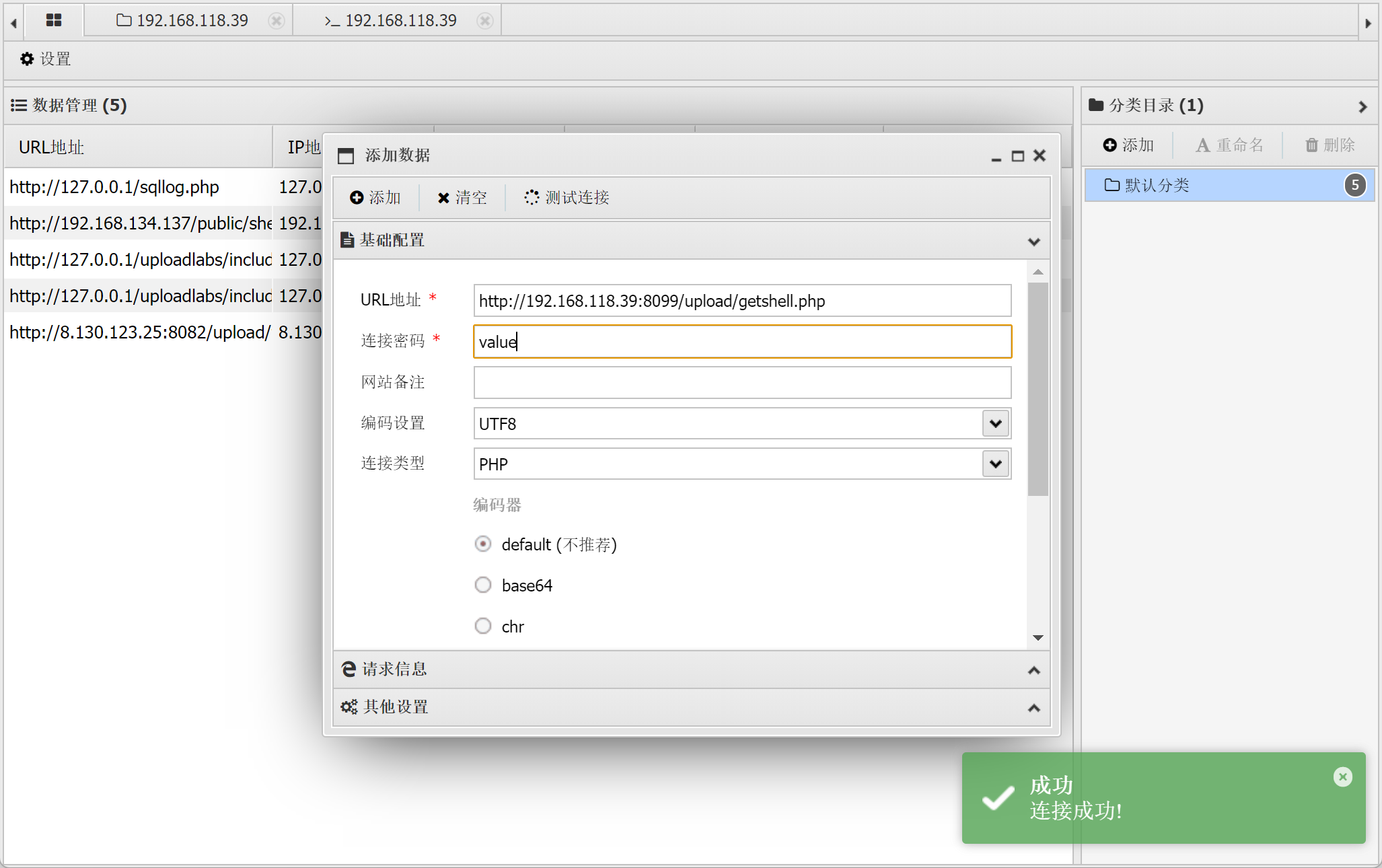
Task: Click the rename icon in category panel
Action: pos(1203,145)
